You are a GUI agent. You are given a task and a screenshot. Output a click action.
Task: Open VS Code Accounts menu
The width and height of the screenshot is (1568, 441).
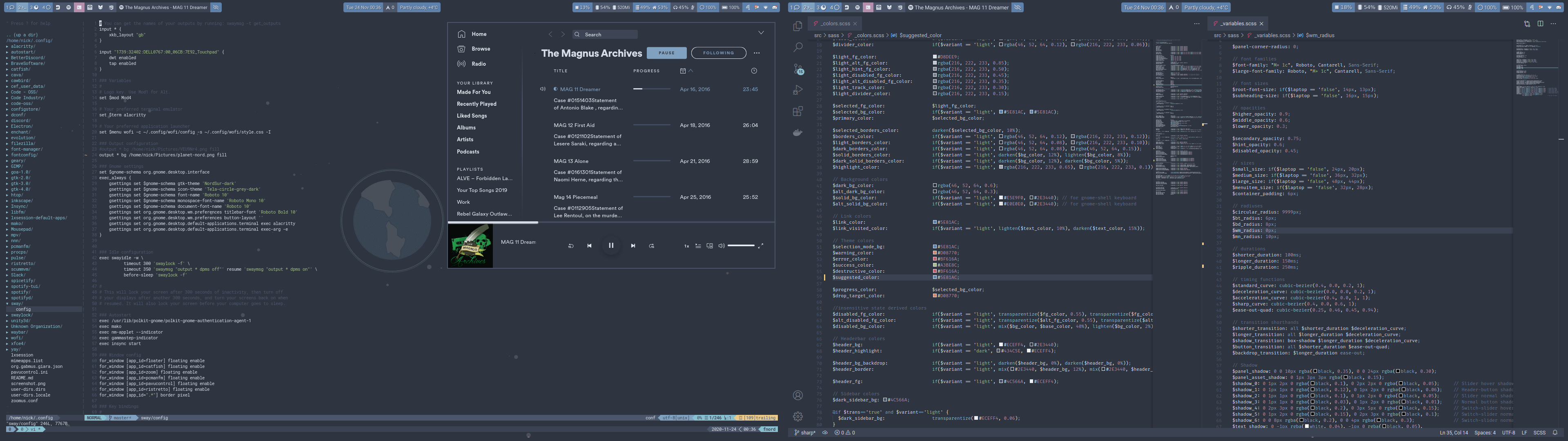[x=798, y=395]
